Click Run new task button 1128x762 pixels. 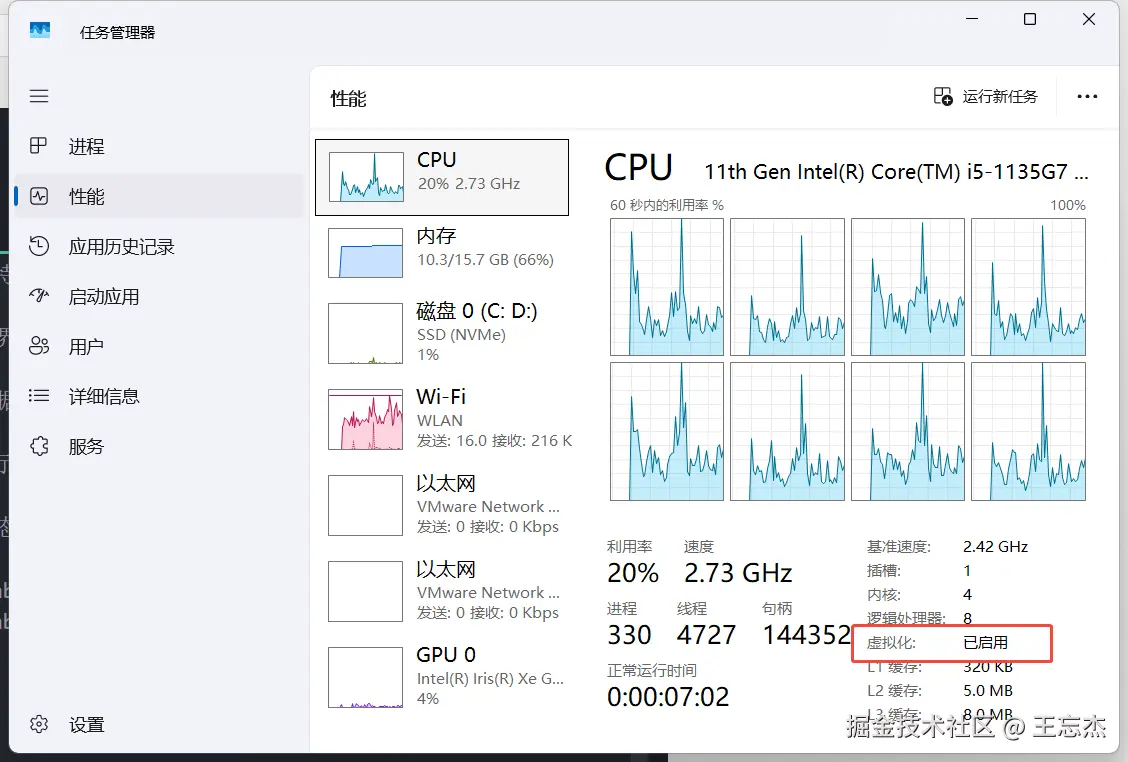(985, 97)
